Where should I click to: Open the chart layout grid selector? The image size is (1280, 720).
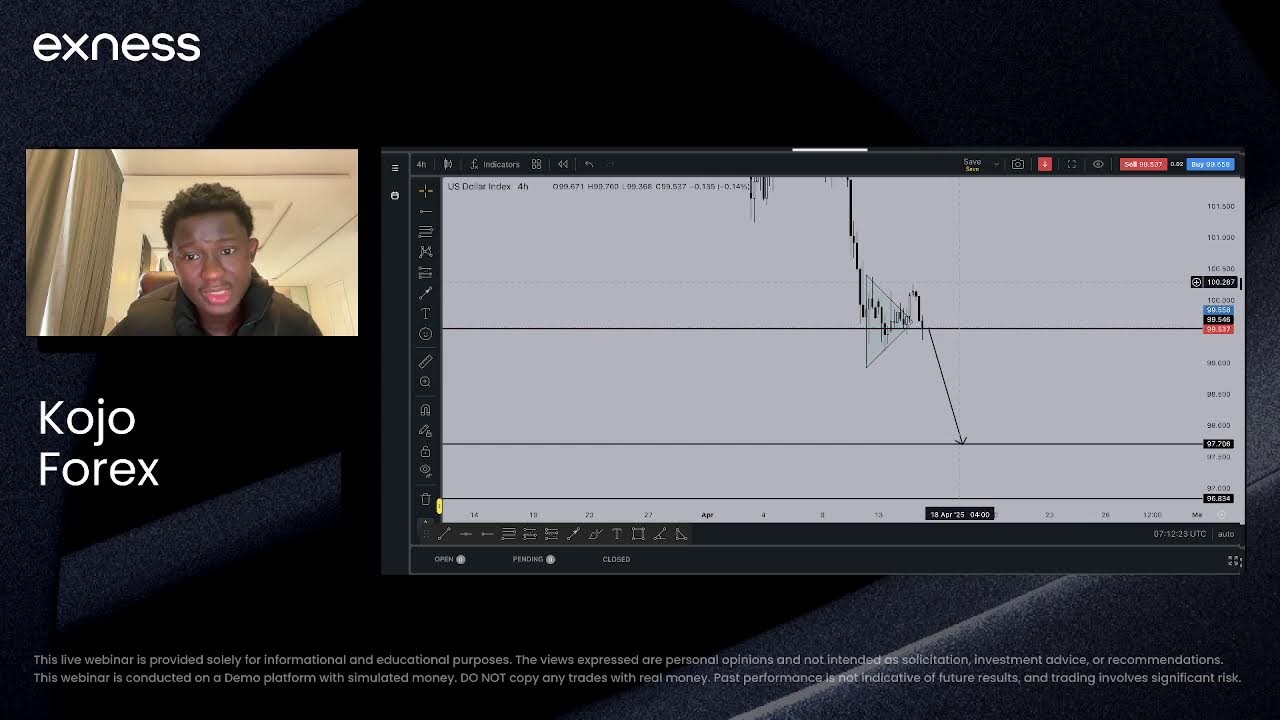tap(536, 164)
